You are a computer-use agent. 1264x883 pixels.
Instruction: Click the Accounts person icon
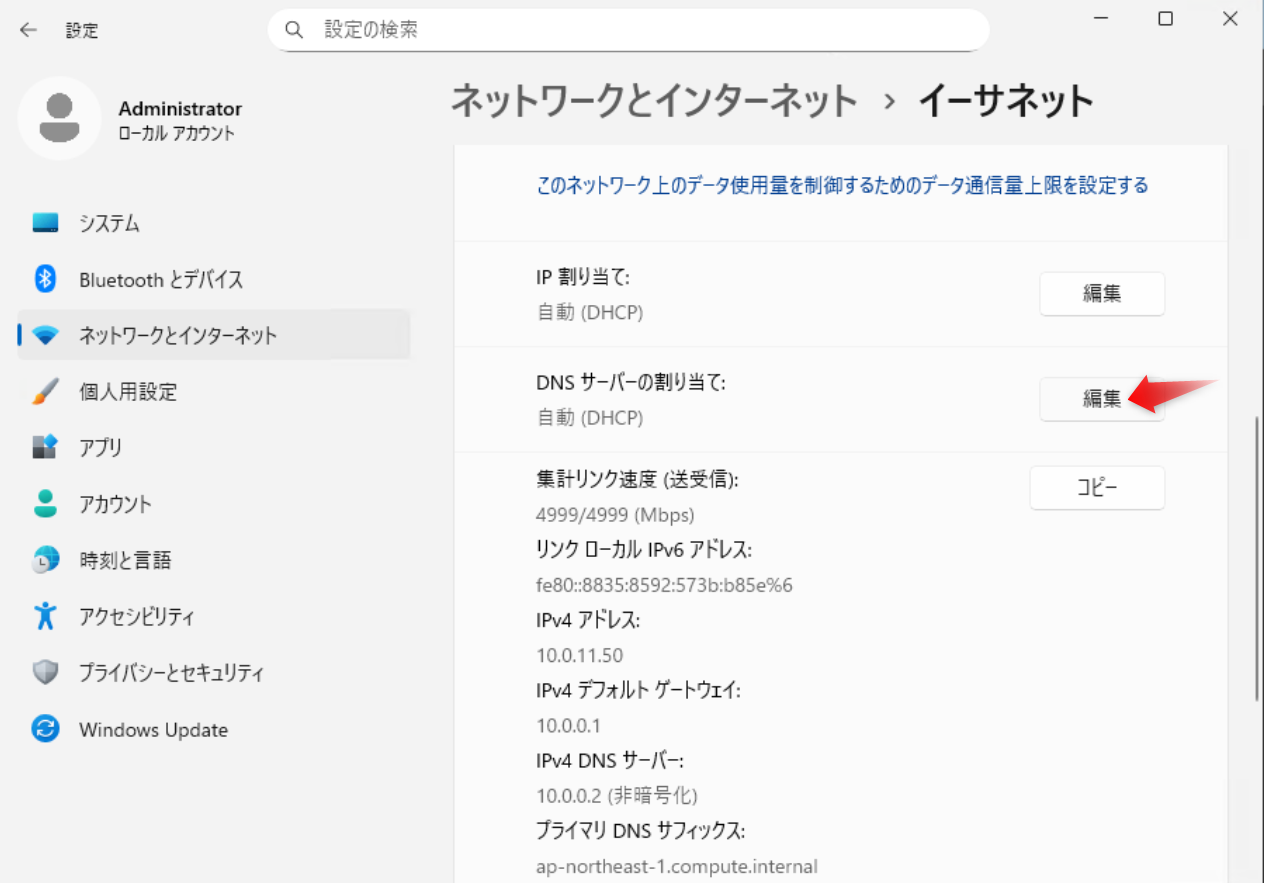(x=45, y=504)
